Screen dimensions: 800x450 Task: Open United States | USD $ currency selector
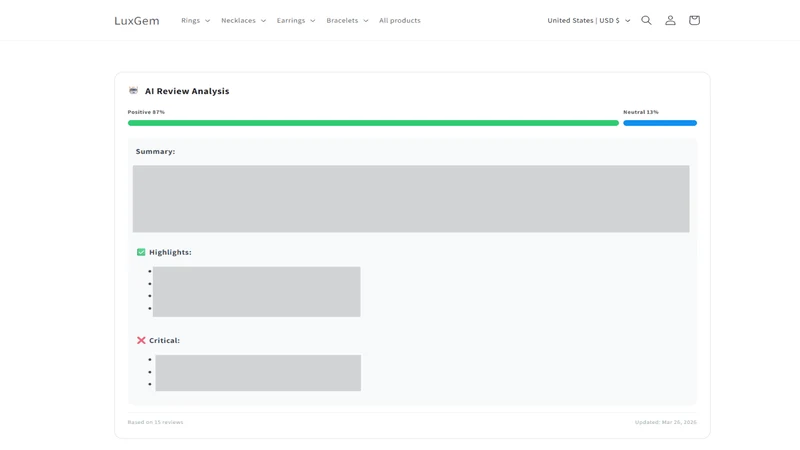589,20
